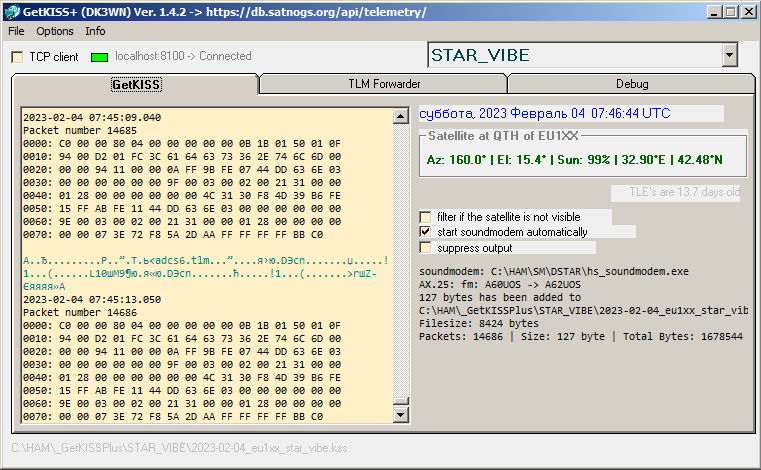The image size is (761, 470).
Task: Open the File menu
Action: [x=16, y=31]
